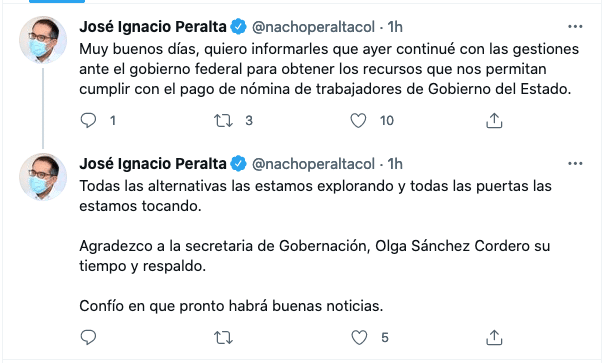Open the 1h timestamp of second tweet

click(395, 164)
